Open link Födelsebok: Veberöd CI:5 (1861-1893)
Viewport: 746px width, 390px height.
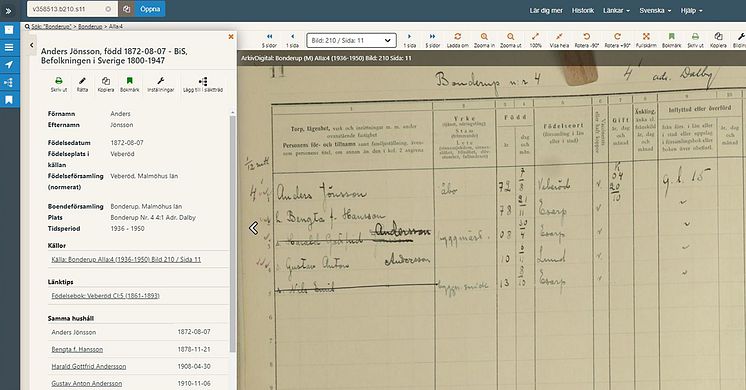pos(105,296)
